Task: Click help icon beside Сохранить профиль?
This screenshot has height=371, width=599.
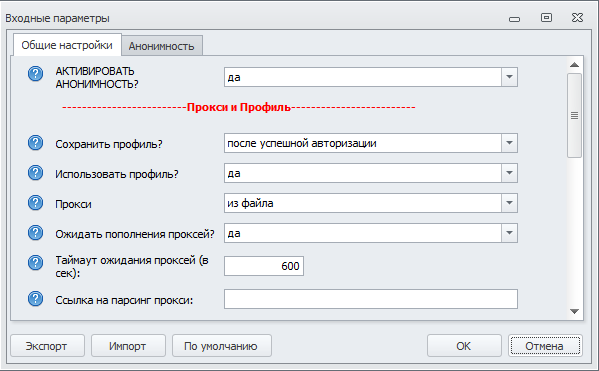Action: coord(36,143)
